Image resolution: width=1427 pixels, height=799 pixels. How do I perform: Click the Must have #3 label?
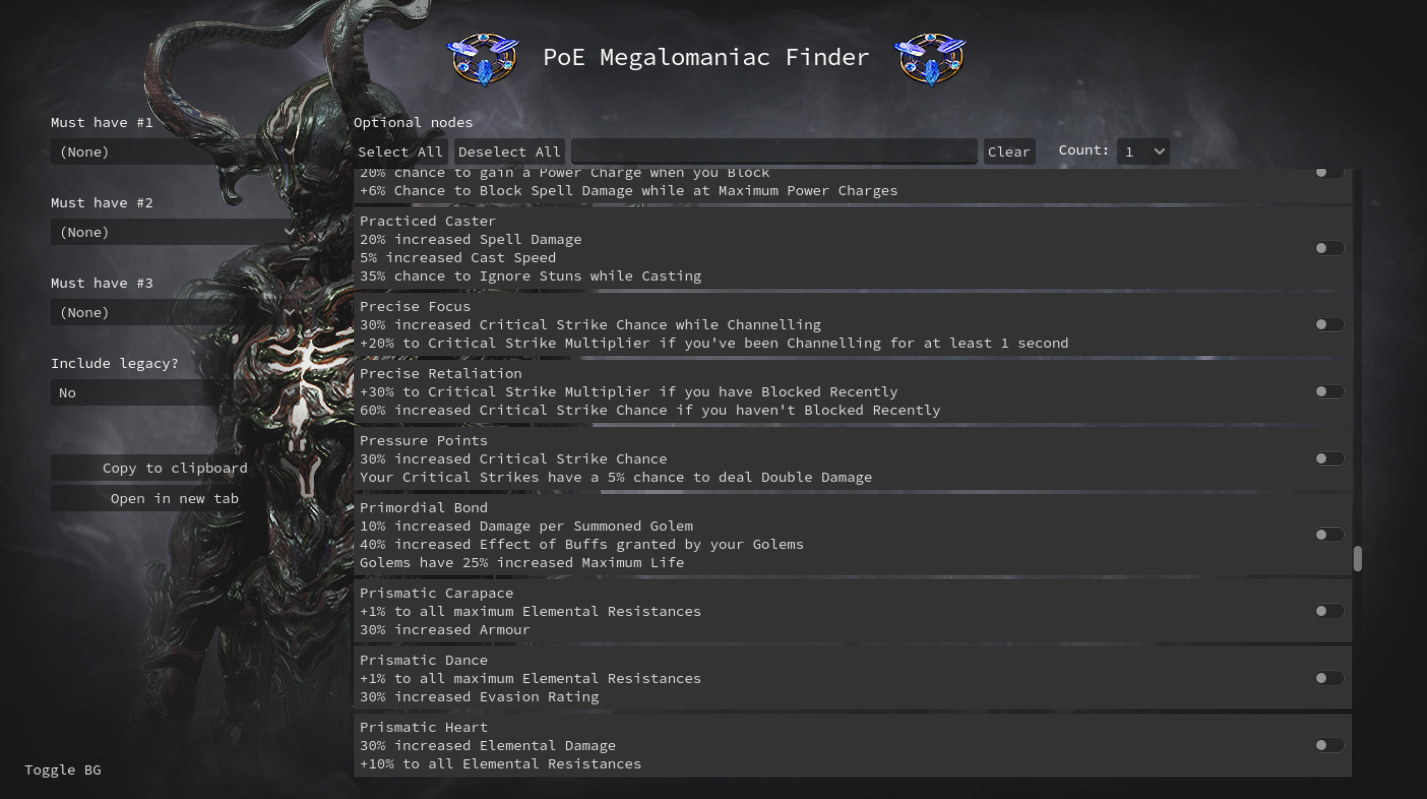coord(102,283)
